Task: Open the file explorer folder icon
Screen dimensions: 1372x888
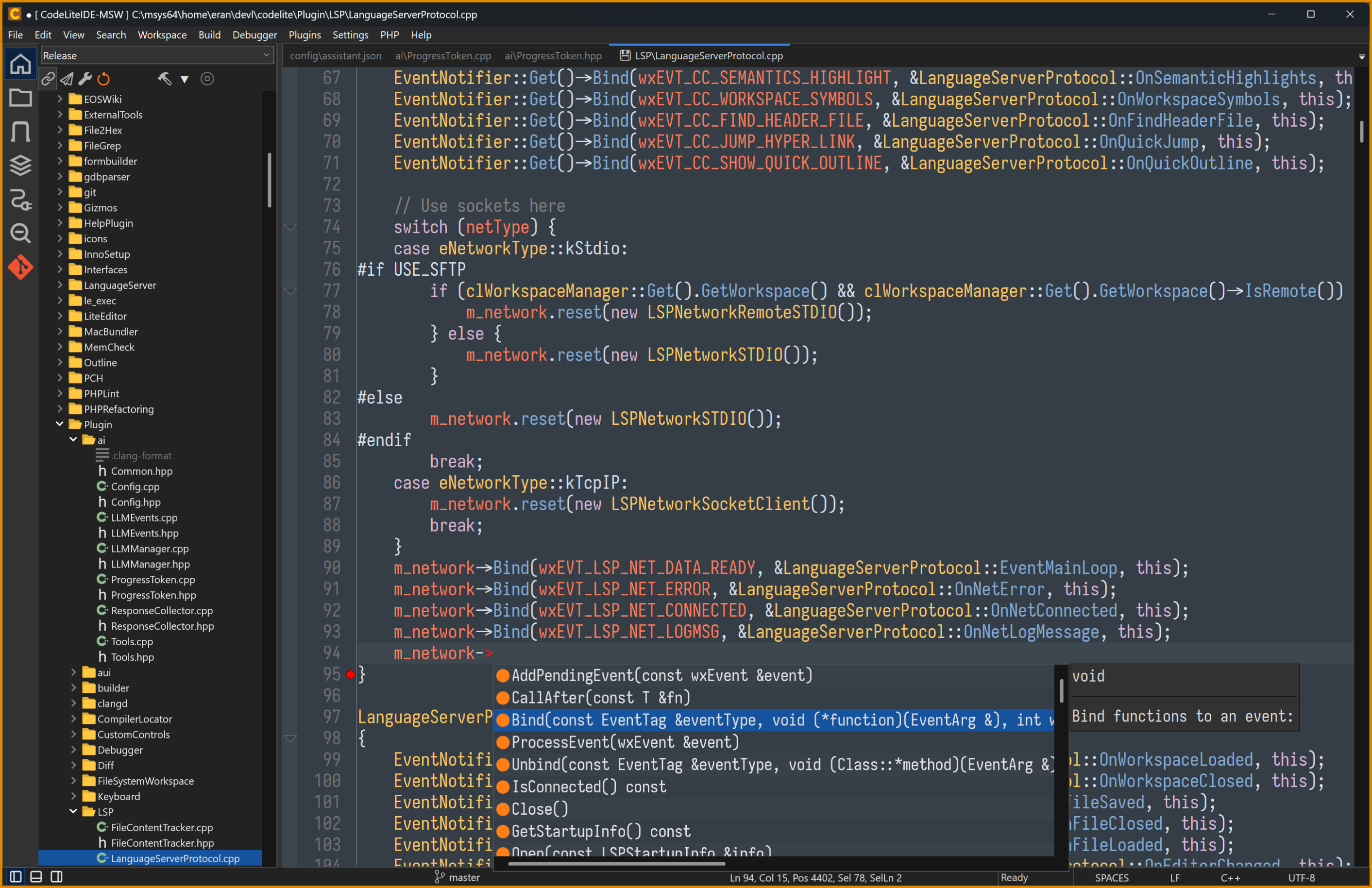Action: click(x=20, y=98)
